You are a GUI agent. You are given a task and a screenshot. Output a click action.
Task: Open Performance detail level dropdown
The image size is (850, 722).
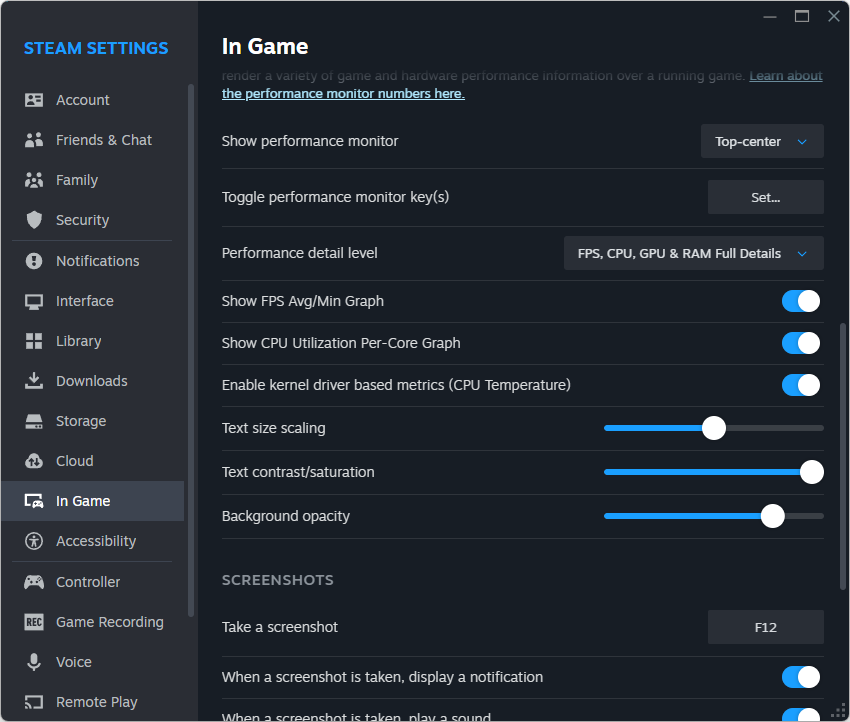coord(693,253)
